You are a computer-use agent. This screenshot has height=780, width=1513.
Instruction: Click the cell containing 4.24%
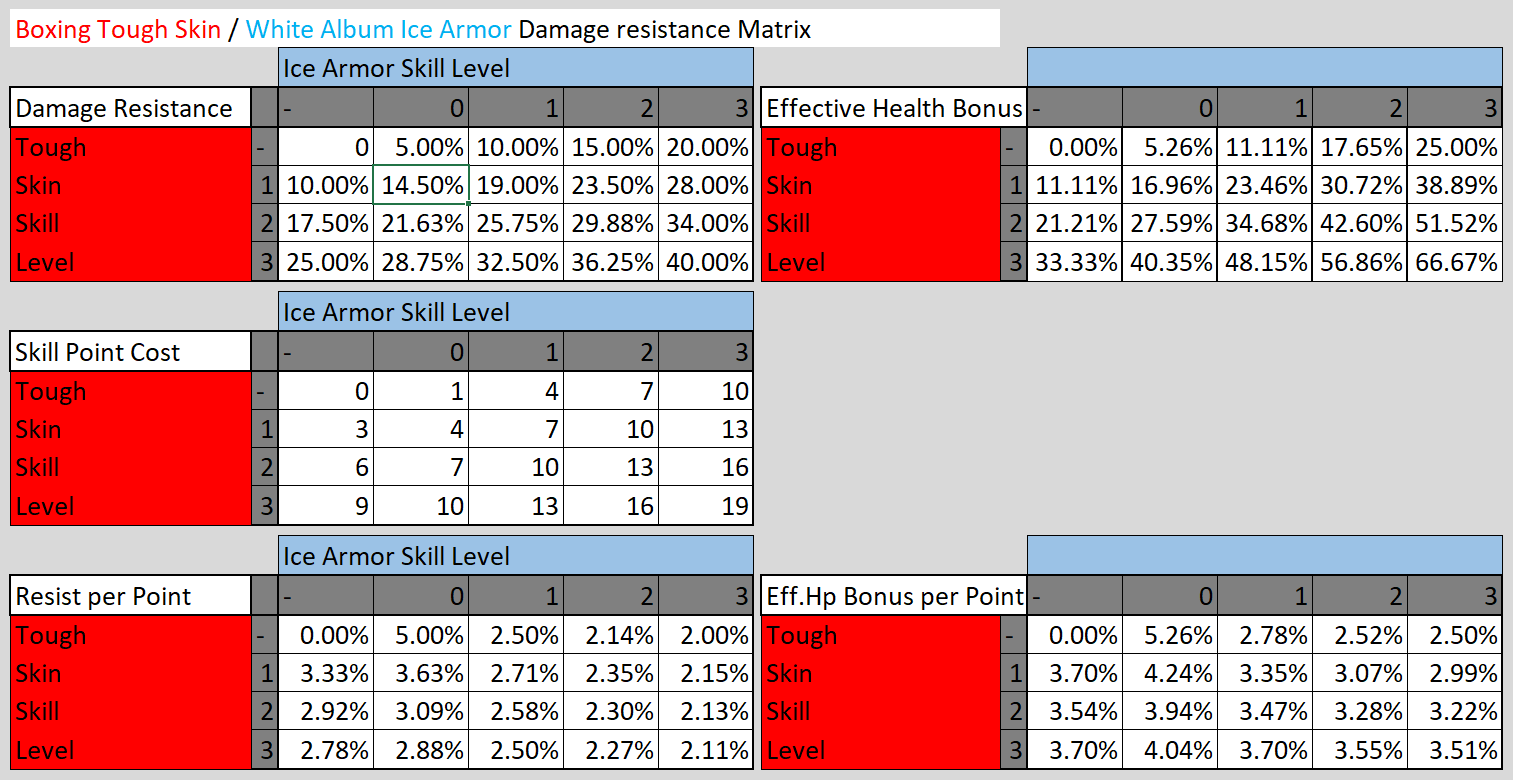1170,673
